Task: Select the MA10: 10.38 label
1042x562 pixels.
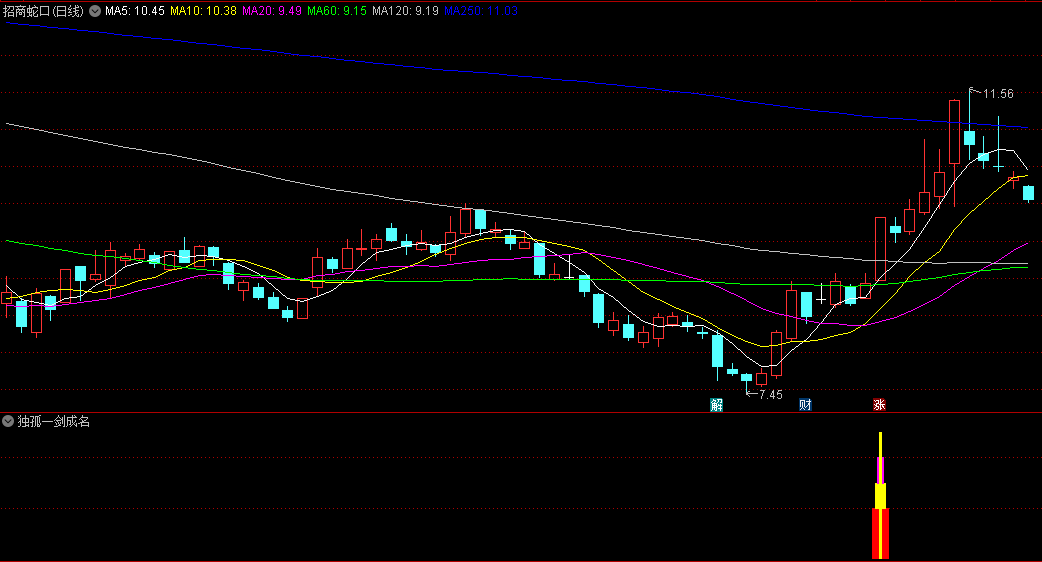Action: click(203, 11)
